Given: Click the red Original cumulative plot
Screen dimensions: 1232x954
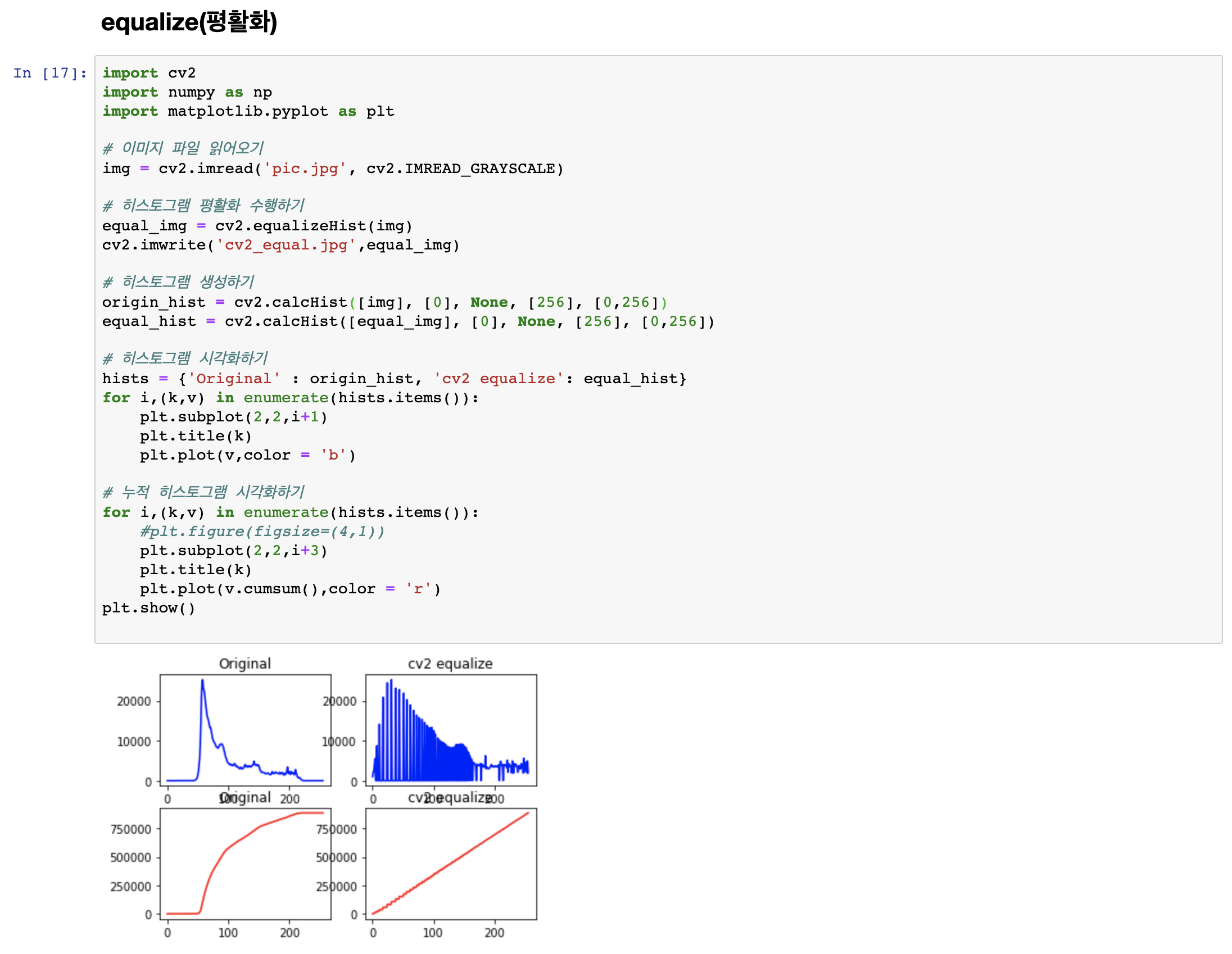Looking at the screenshot, I should coord(246,864).
